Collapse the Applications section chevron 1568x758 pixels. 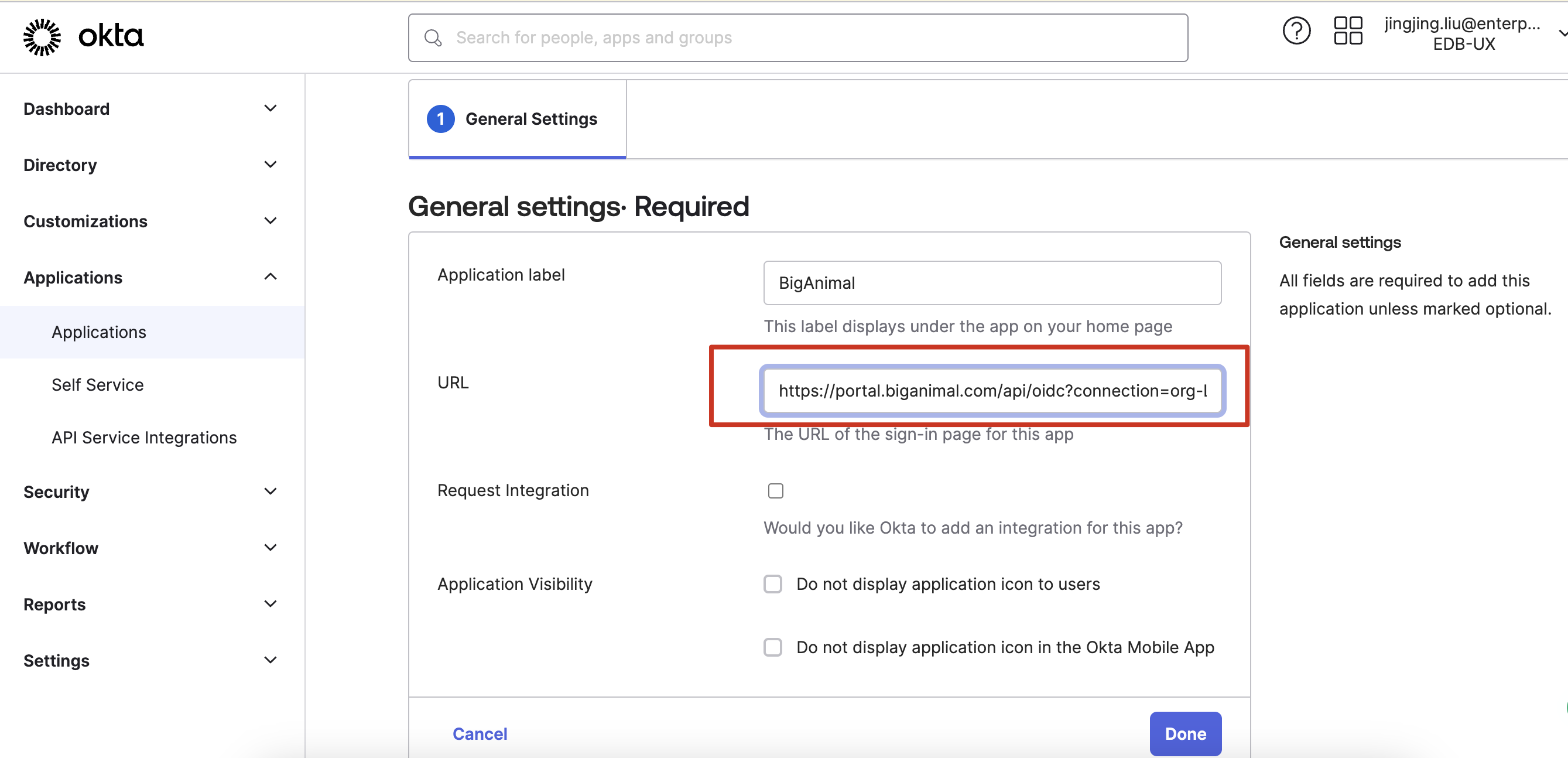271,277
